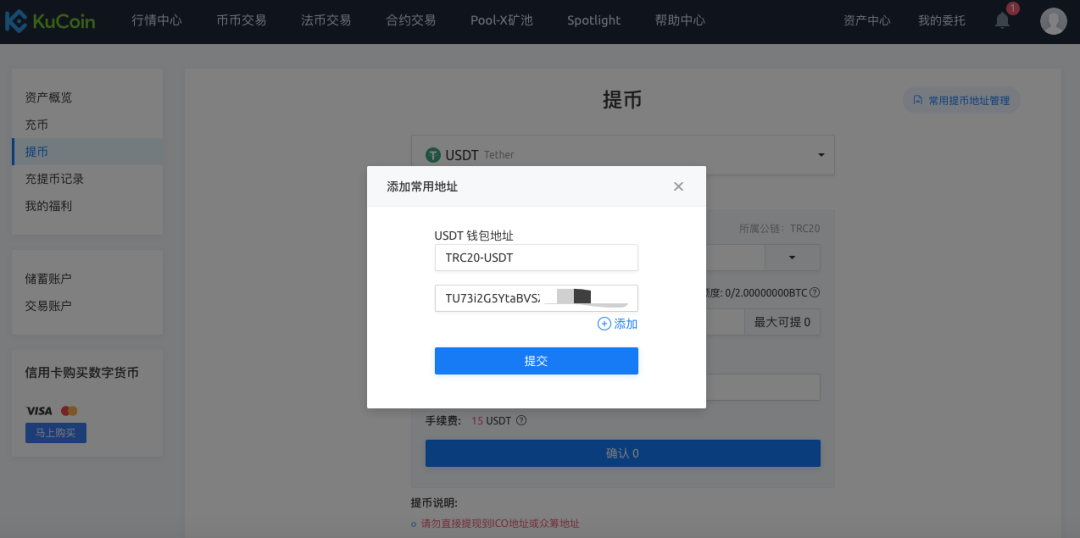Click the 确认 0 button
1080x538 pixels.
[x=623, y=453]
